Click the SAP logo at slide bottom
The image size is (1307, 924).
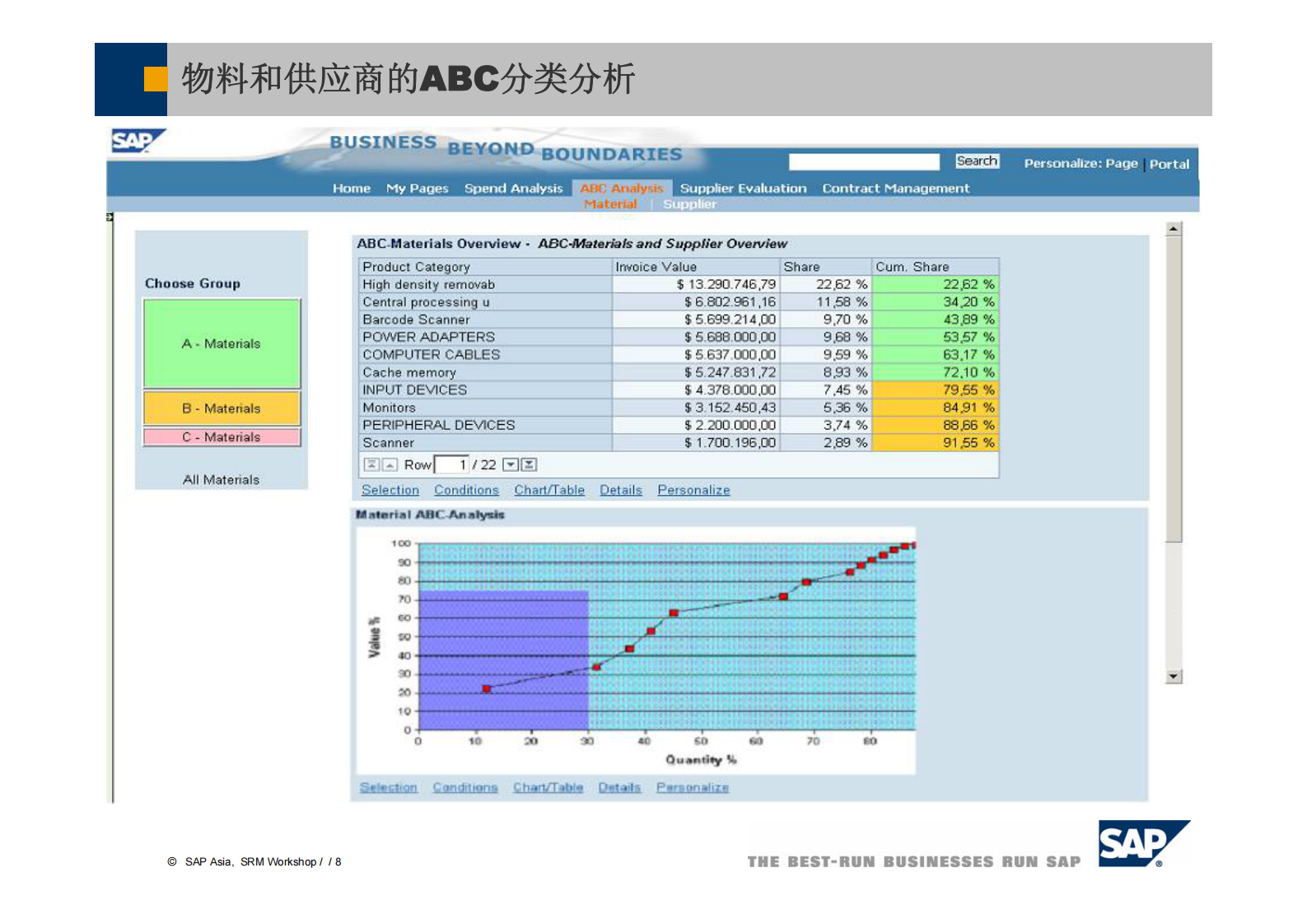1143,843
